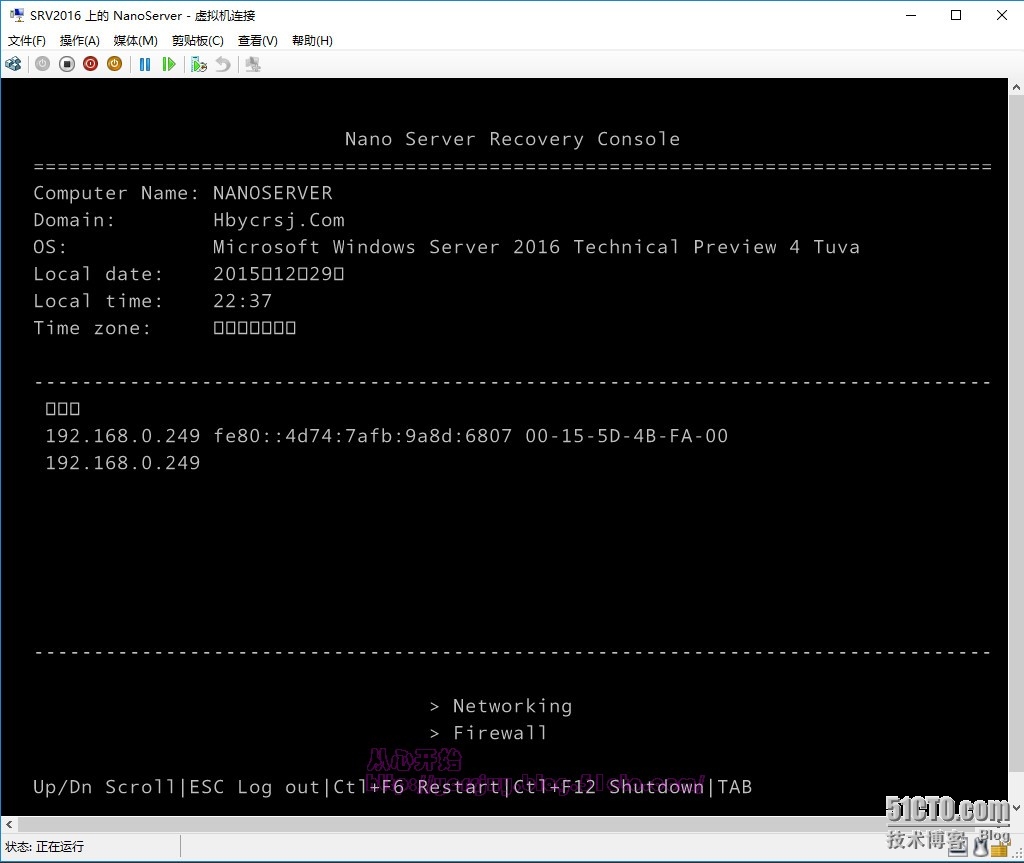Maximize the virtual machine connection window
This screenshot has width=1024, height=863.
pyautogui.click(x=956, y=15)
